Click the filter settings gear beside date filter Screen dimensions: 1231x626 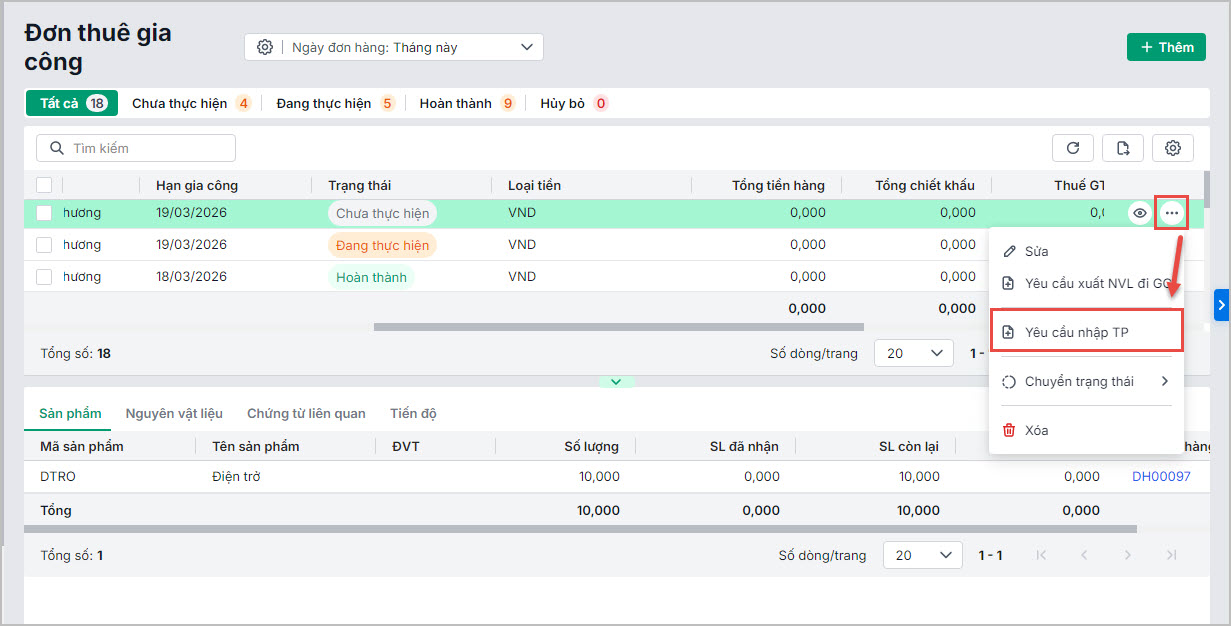265,47
